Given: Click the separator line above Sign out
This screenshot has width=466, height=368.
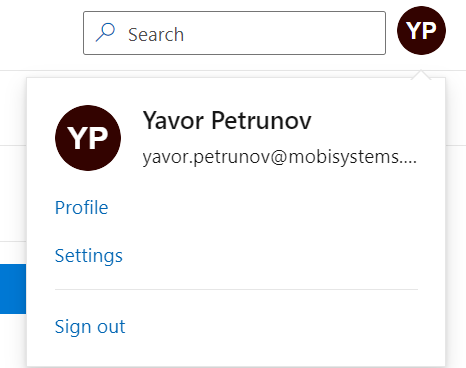Looking at the screenshot, I should [x=236, y=289].
